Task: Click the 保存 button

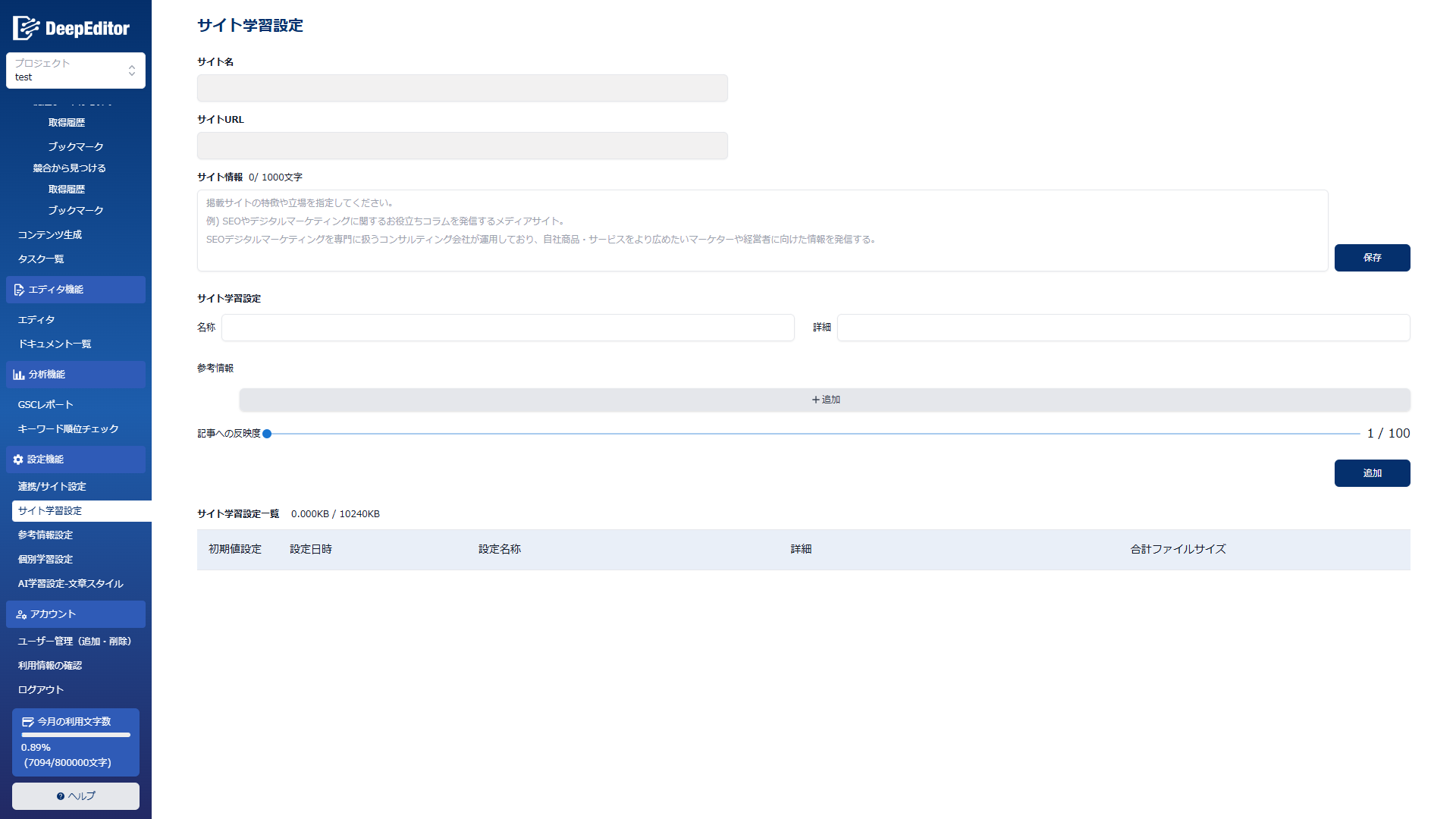Action: pyautogui.click(x=1372, y=258)
